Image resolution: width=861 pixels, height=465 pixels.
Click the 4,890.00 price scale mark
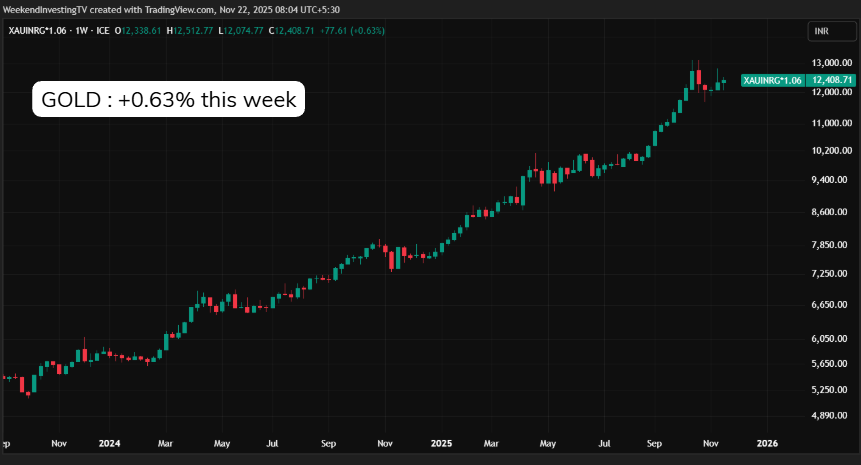(x=832, y=415)
